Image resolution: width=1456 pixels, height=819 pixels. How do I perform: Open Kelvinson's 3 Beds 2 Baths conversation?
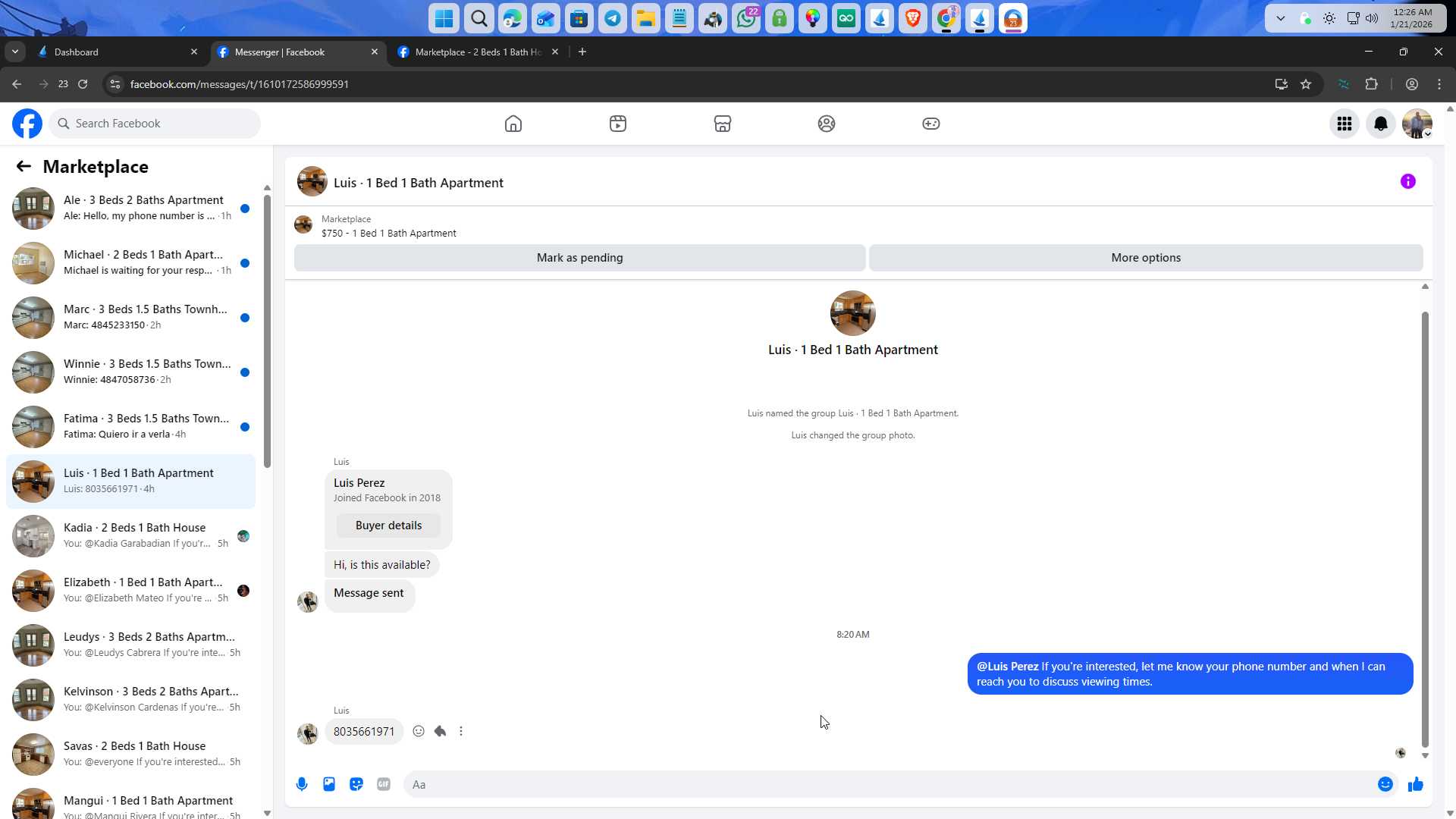(x=130, y=700)
